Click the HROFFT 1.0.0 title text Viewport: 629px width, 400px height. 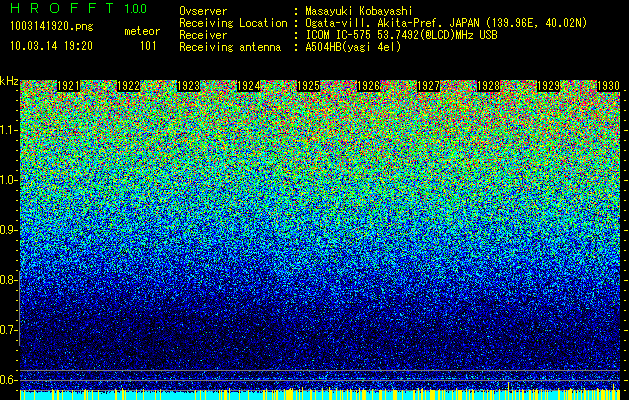(x=79, y=8)
